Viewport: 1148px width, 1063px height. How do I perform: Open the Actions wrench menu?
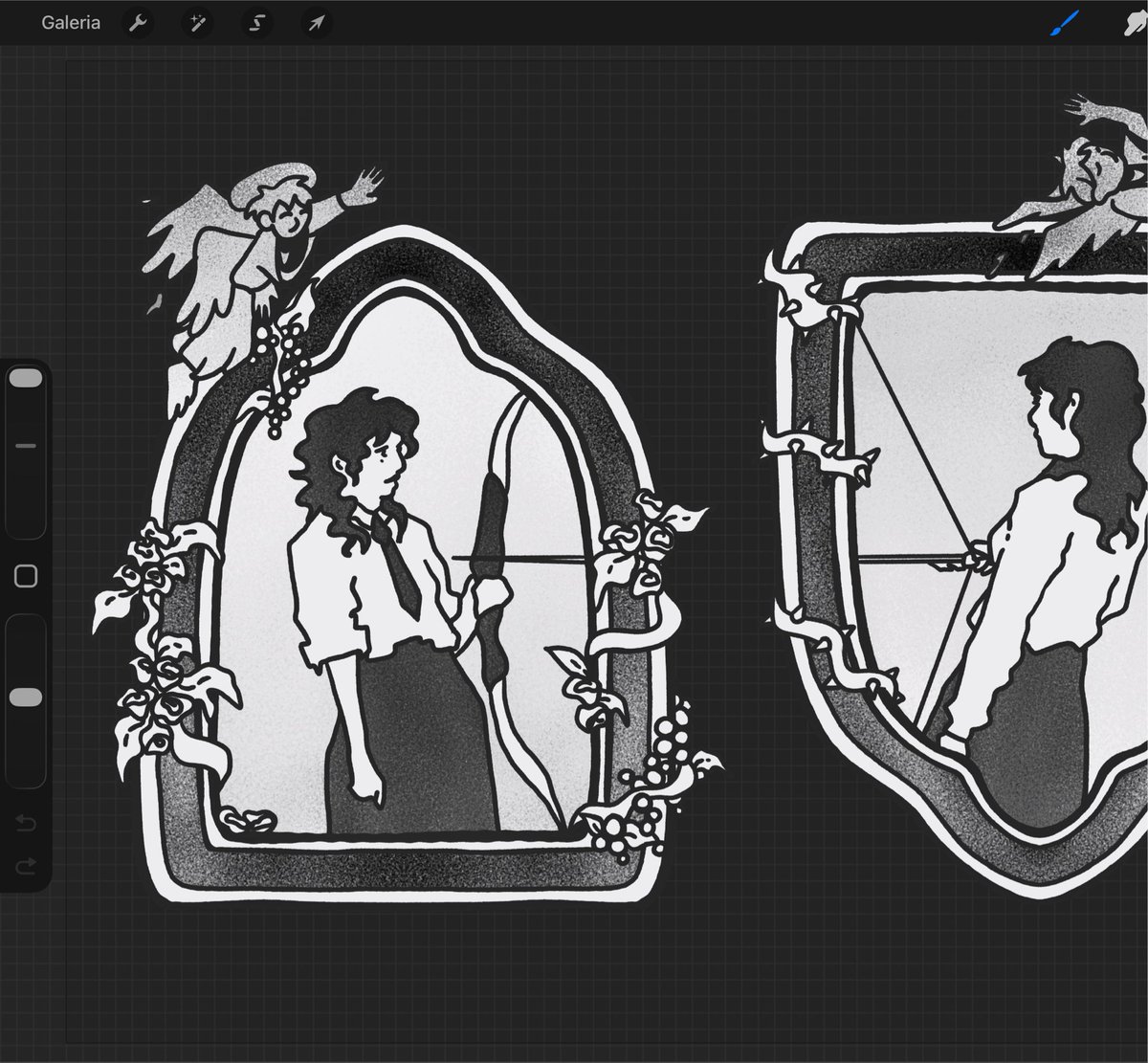click(x=139, y=23)
